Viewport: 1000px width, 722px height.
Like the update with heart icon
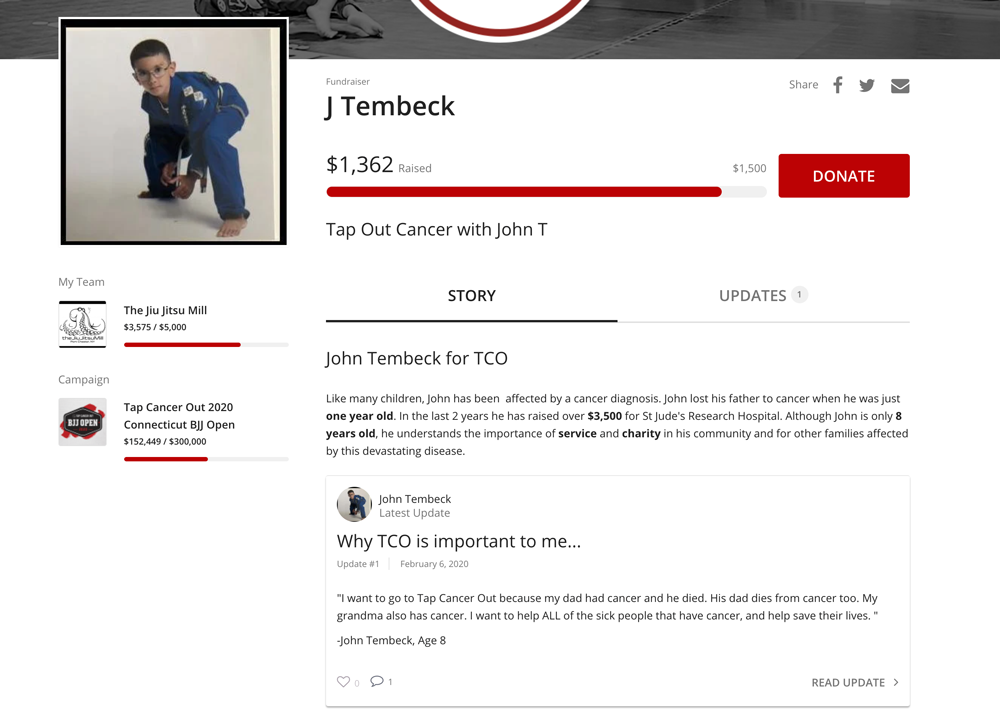point(343,681)
